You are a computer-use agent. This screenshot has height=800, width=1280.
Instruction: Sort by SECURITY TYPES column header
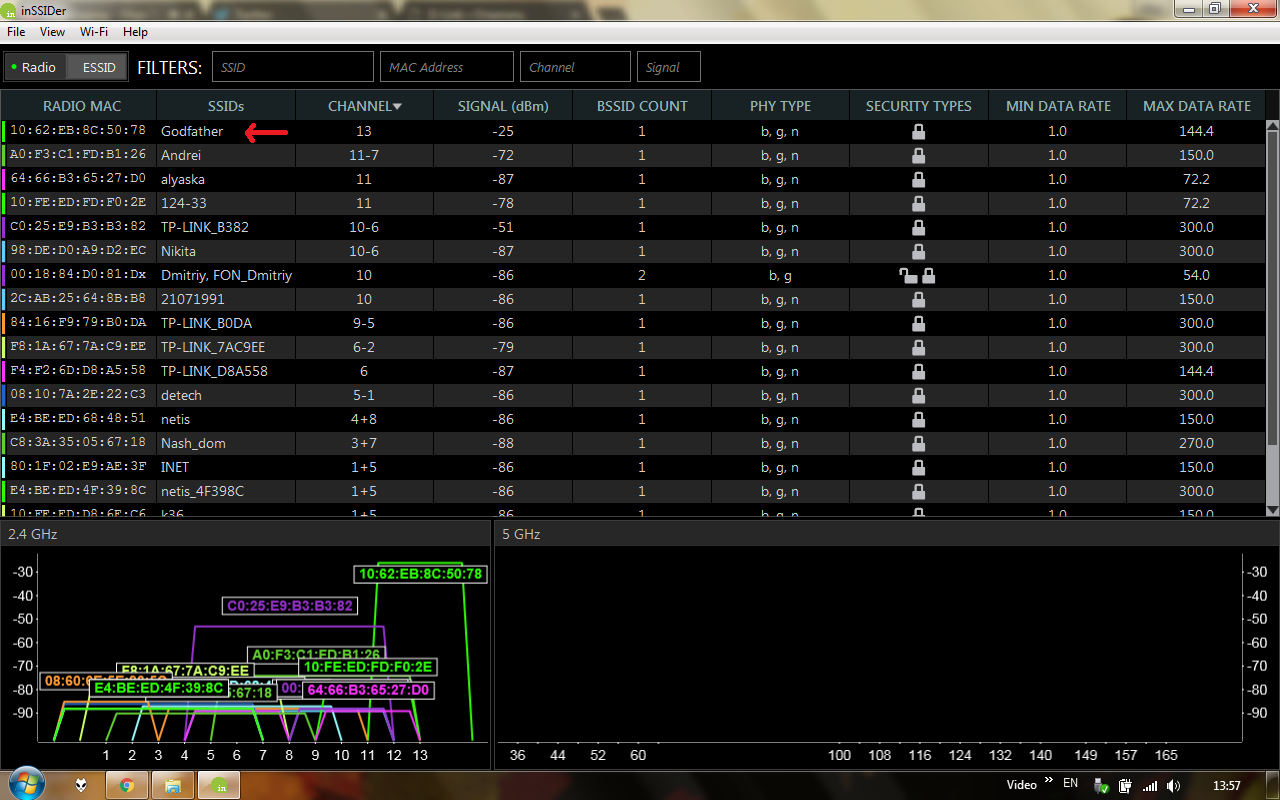point(919,106)
